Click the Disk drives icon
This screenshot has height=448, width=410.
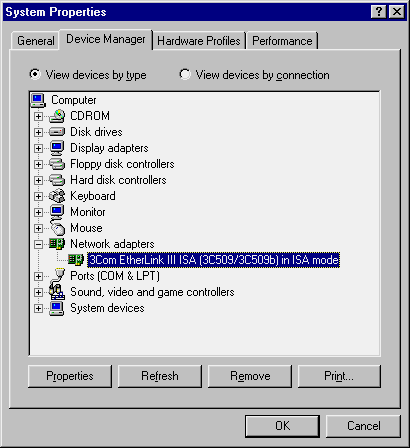[57, 132]
